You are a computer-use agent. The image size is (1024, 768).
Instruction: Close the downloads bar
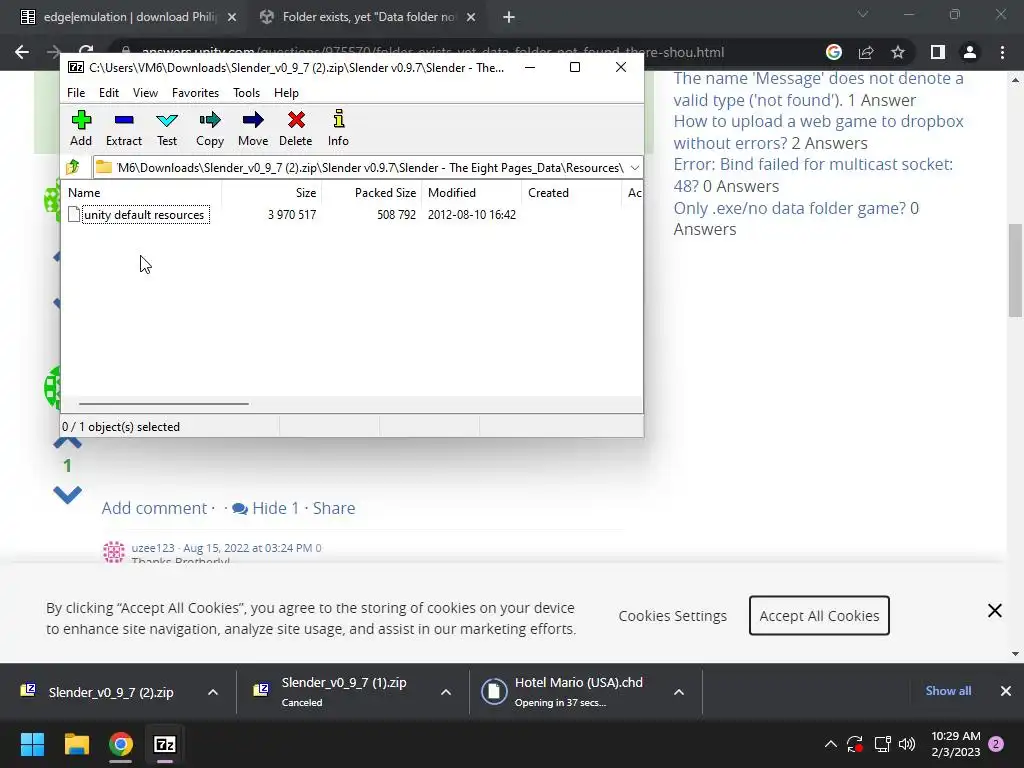click(x=1006, y=691)
